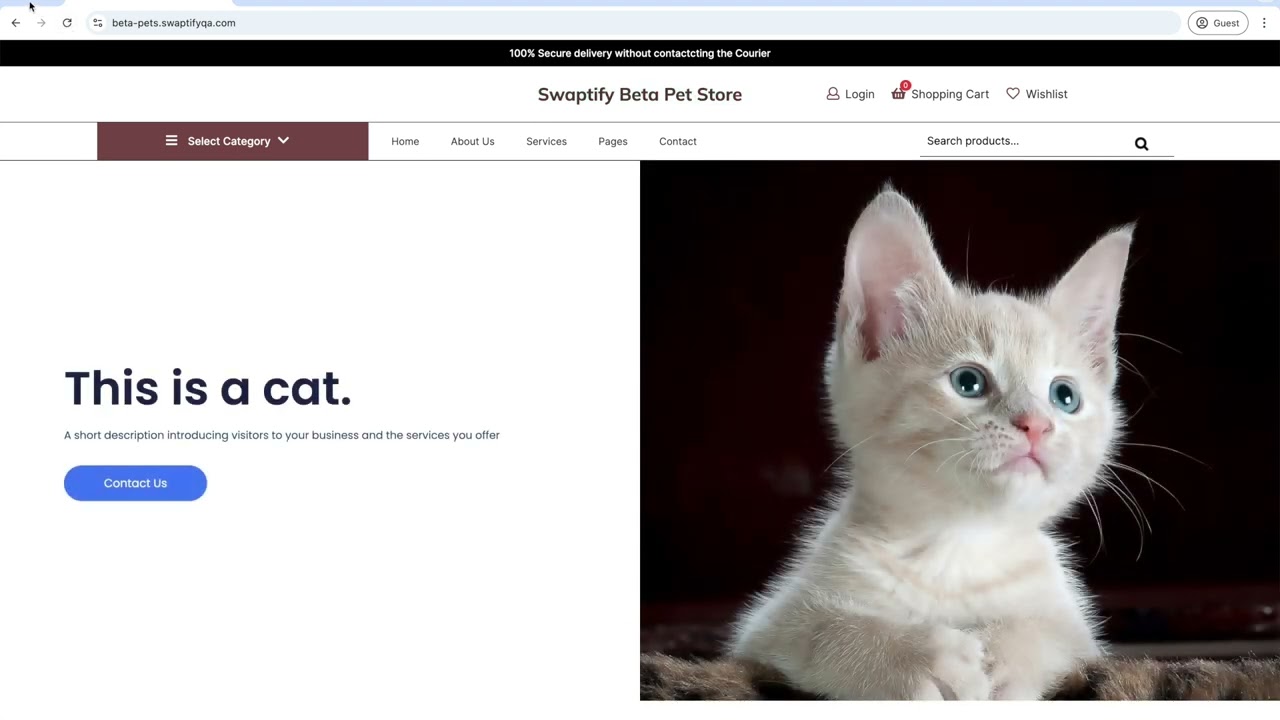Click the search magnifier icon
The image size is (1280, 720).
coord(1141,144)
